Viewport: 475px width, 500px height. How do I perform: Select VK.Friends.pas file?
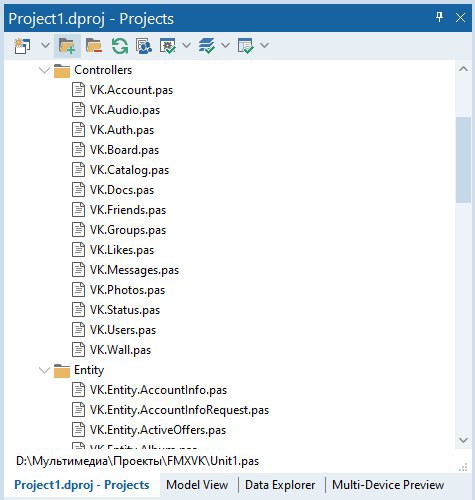[x=128, y=210]
